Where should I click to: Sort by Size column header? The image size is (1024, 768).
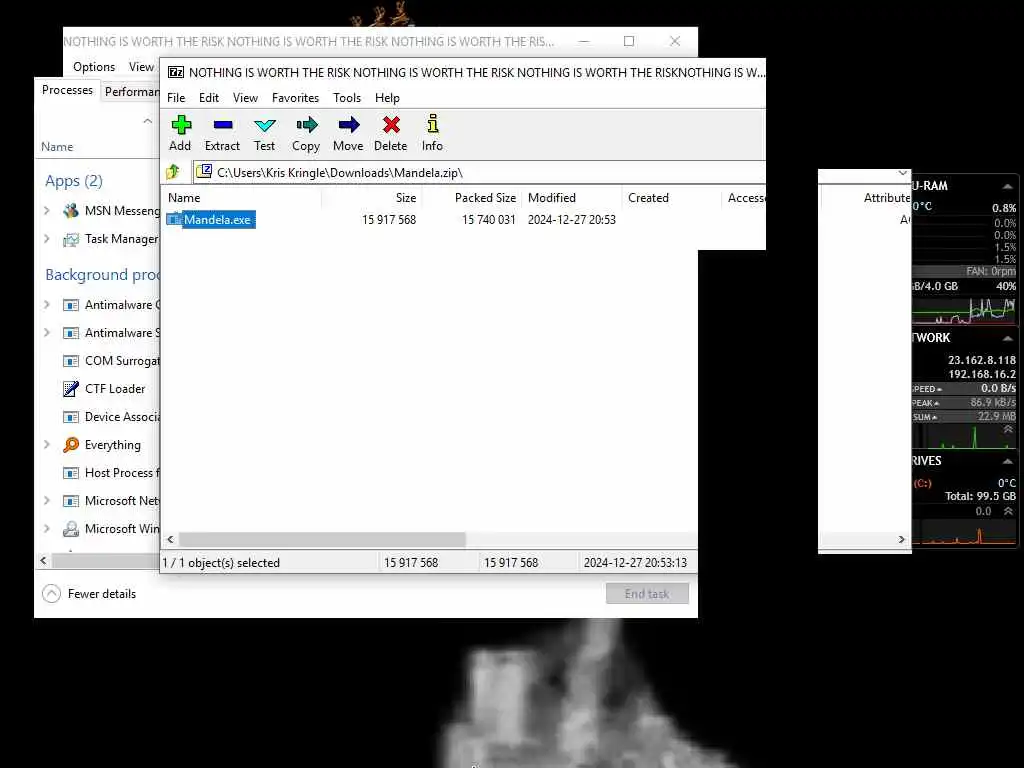pyautogui.click(x=372, y=198)
